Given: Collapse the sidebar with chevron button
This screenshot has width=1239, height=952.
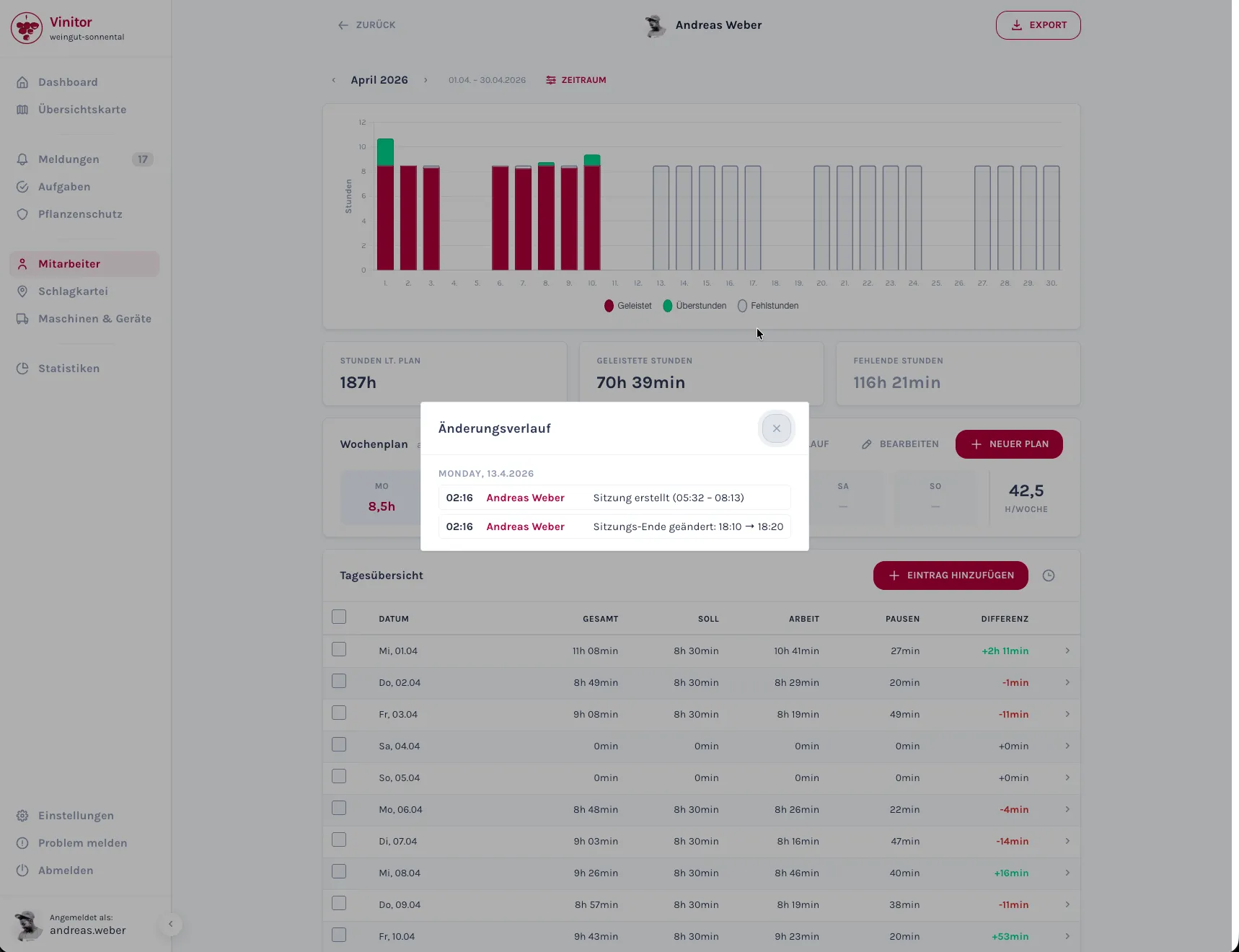Looking at the screenshot, I should point(170,924).
